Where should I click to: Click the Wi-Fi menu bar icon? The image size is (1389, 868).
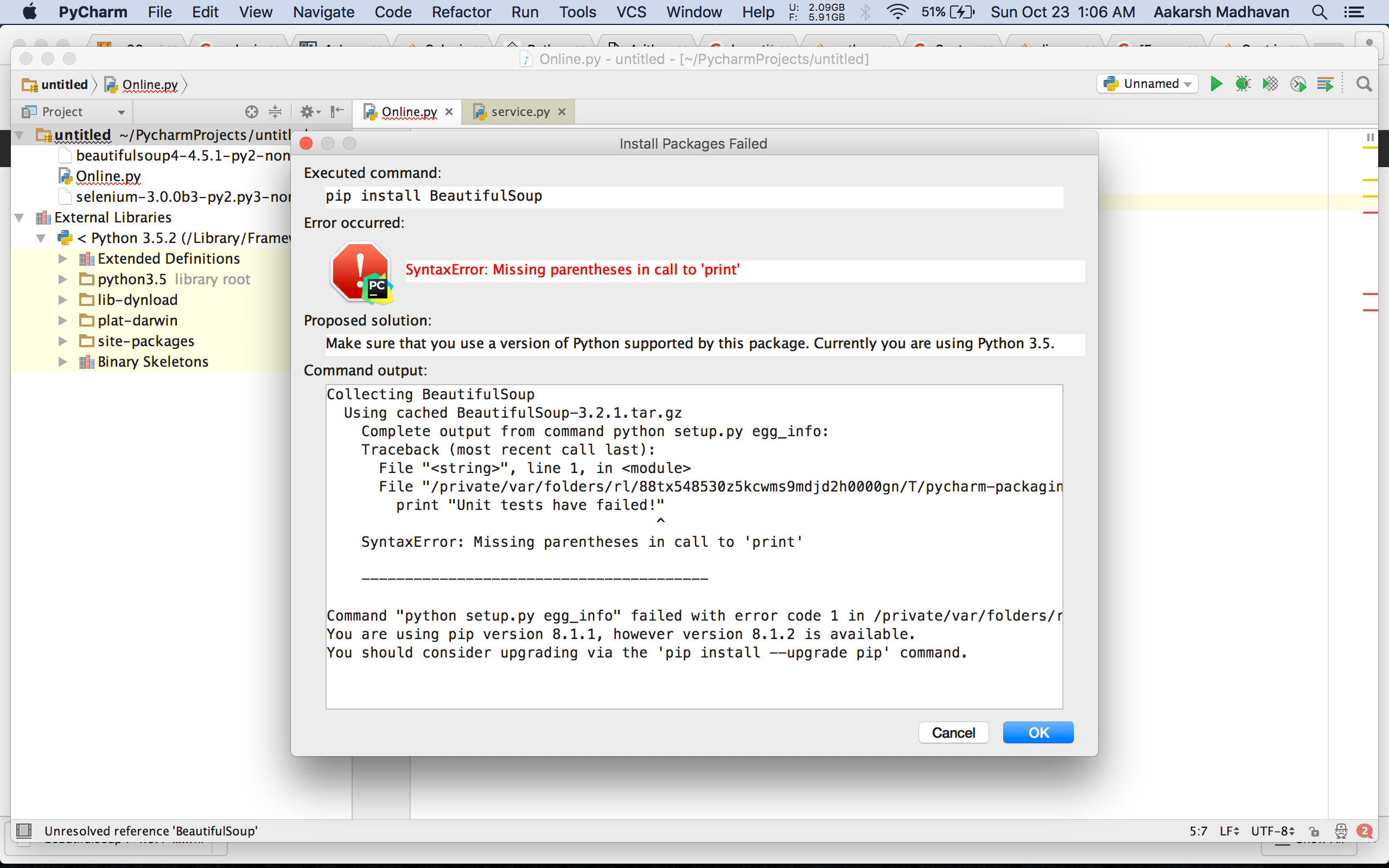(897, 12)
